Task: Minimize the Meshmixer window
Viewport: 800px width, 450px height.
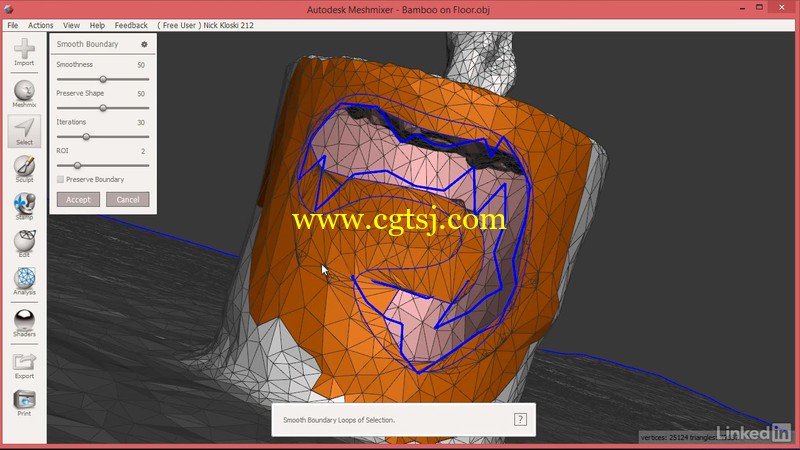Action: (742, 8)
